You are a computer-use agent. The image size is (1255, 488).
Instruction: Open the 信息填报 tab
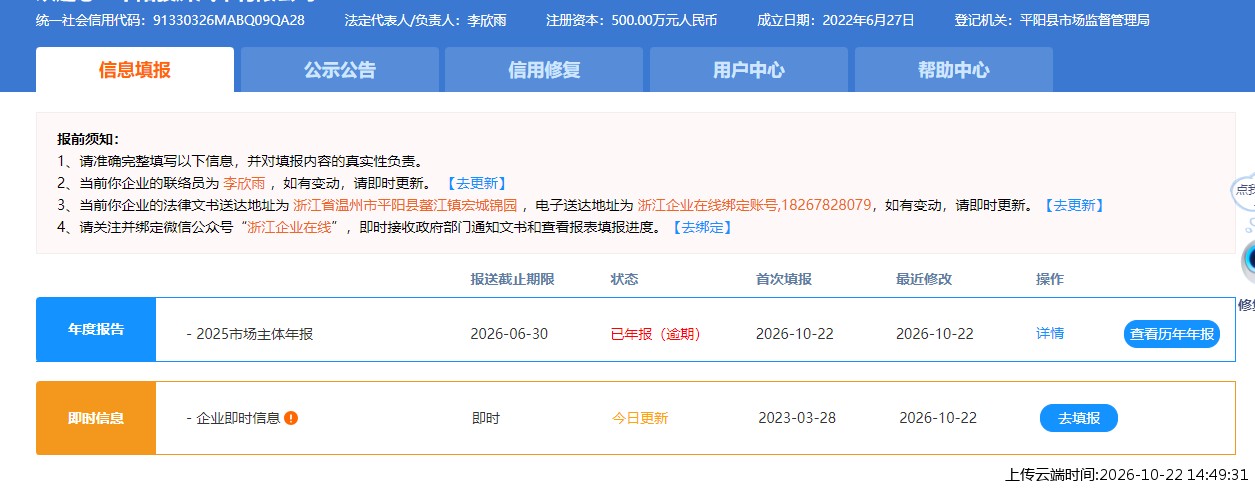[x=135, y=70]
